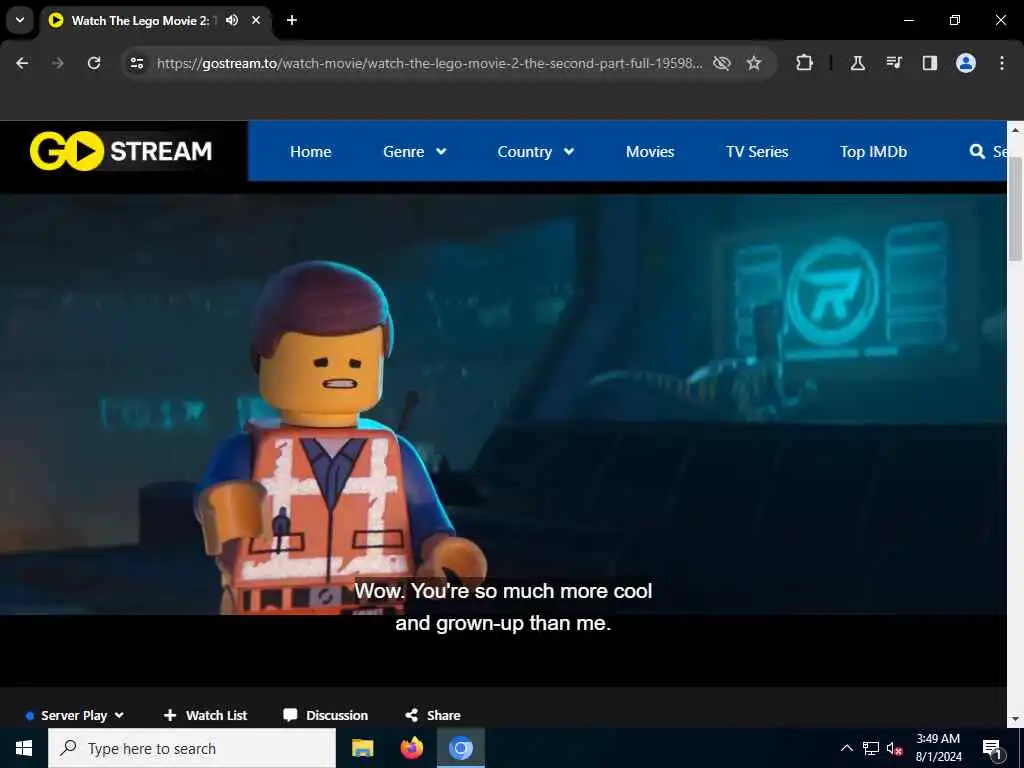Open the Windows Start menu

(x=24, y=748)
